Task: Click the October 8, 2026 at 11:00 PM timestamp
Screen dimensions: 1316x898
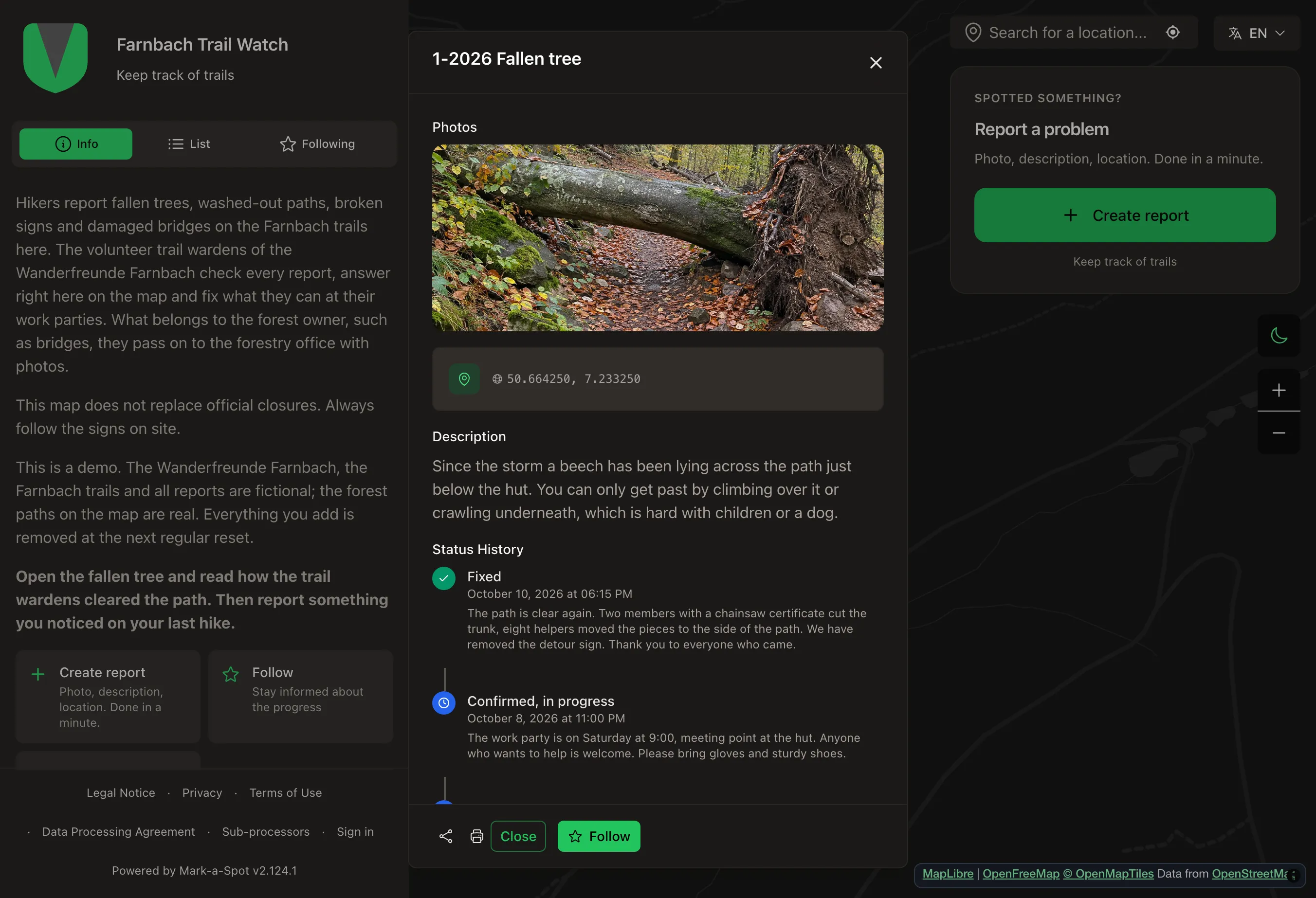Action: pyautogui.click(x=546, y=718)
